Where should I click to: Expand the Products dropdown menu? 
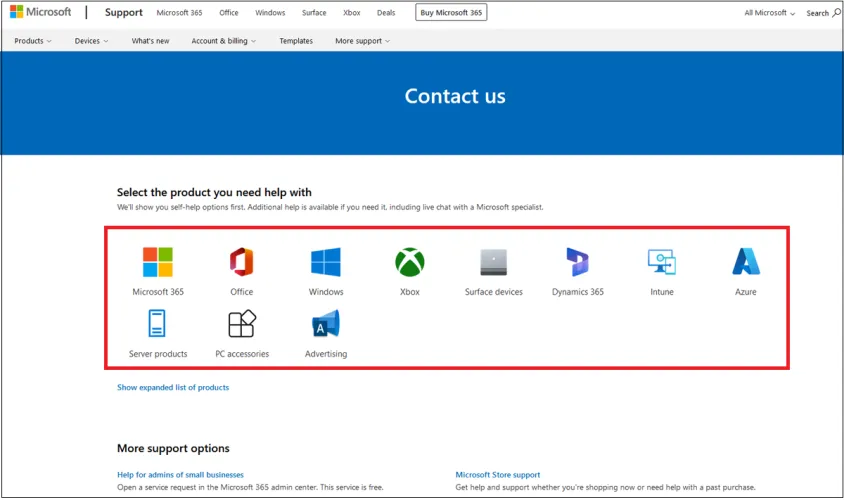click(33, 41)
